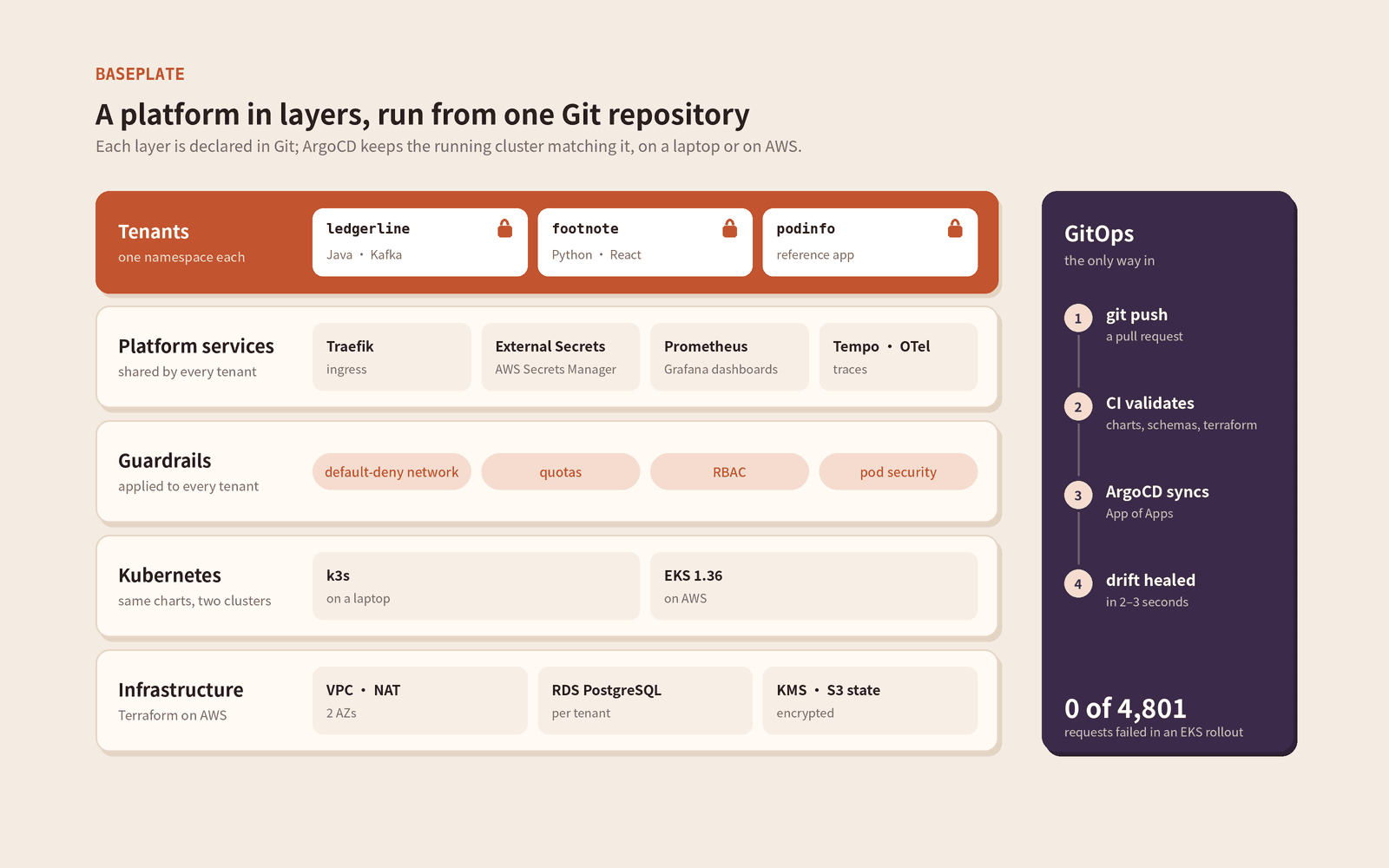Image resolution: width=1389 pixels, height=868 pixels.
Task: Click 'git push' step label
Action: tap(1136, 314)
